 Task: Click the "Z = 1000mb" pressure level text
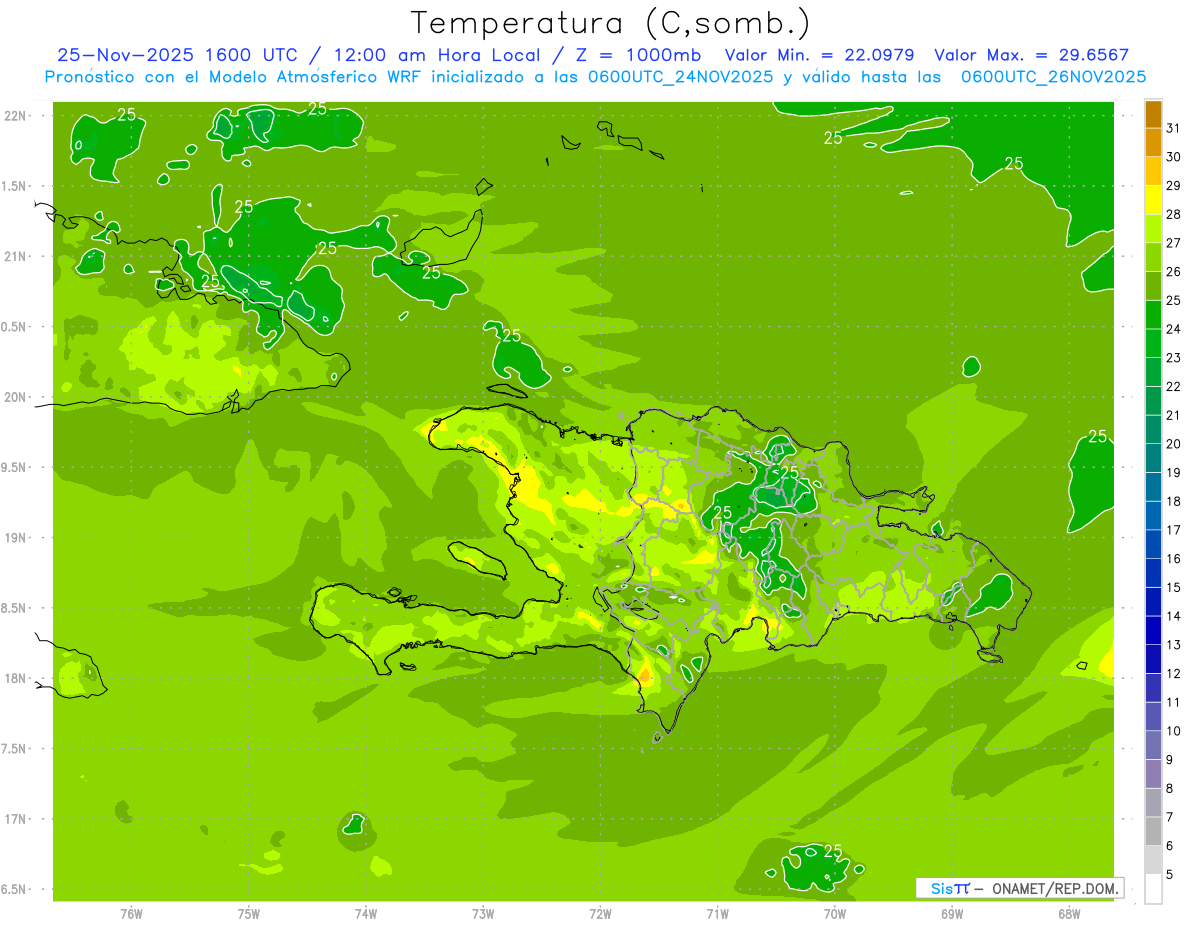[638, 55]
